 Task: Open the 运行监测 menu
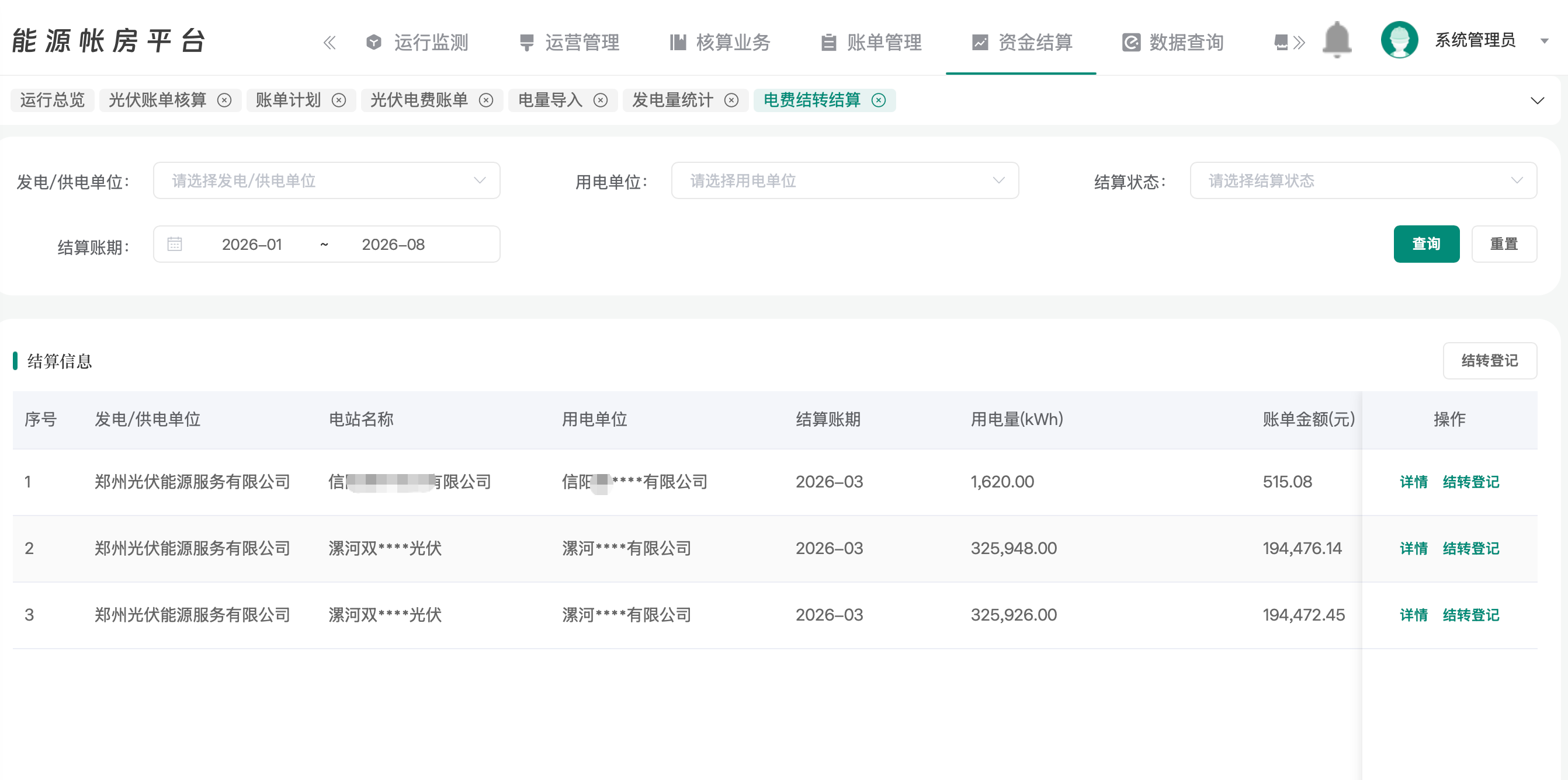coord(417,43)
